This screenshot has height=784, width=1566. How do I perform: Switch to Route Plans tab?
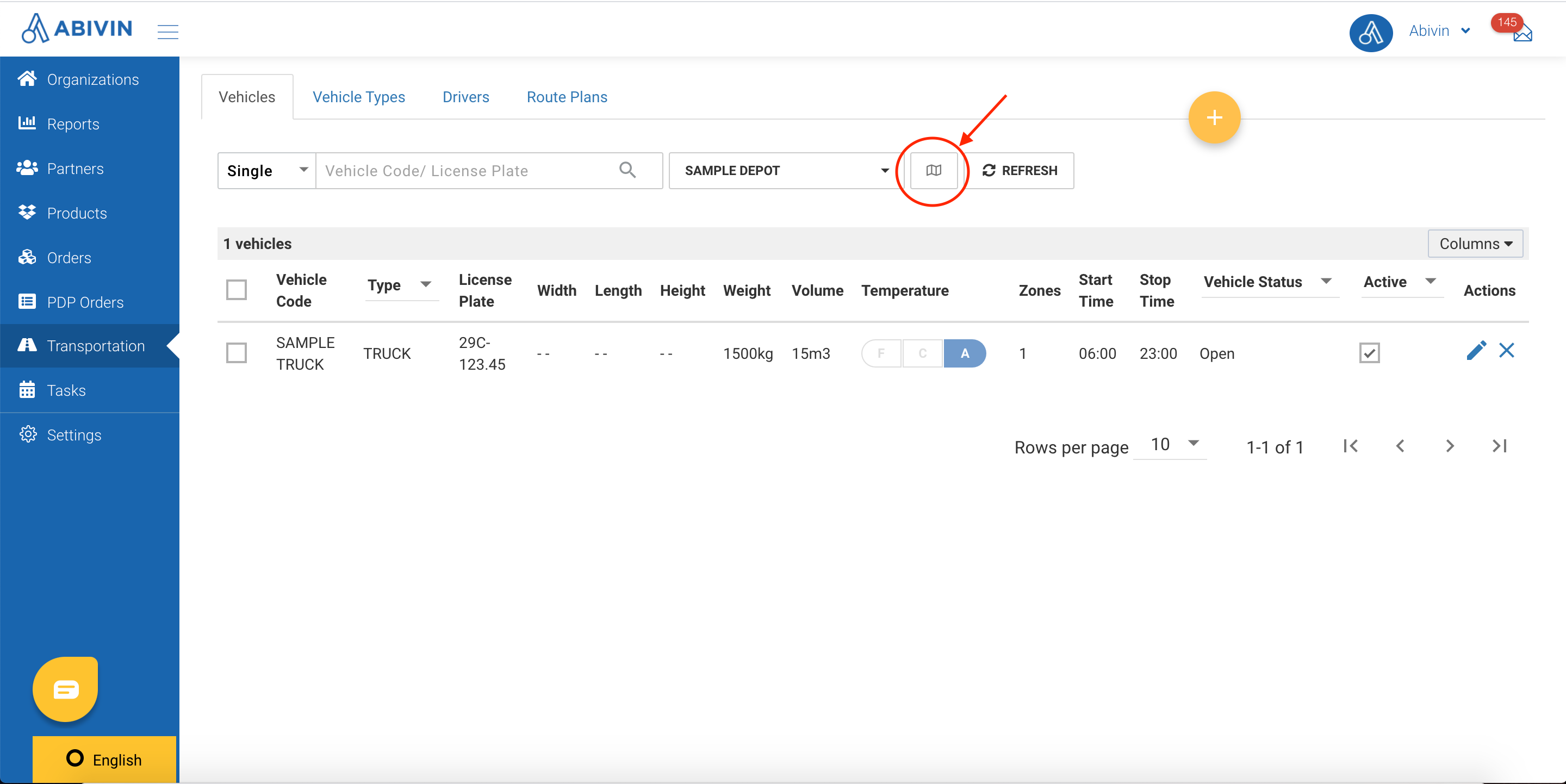click(x=567, y=97)
